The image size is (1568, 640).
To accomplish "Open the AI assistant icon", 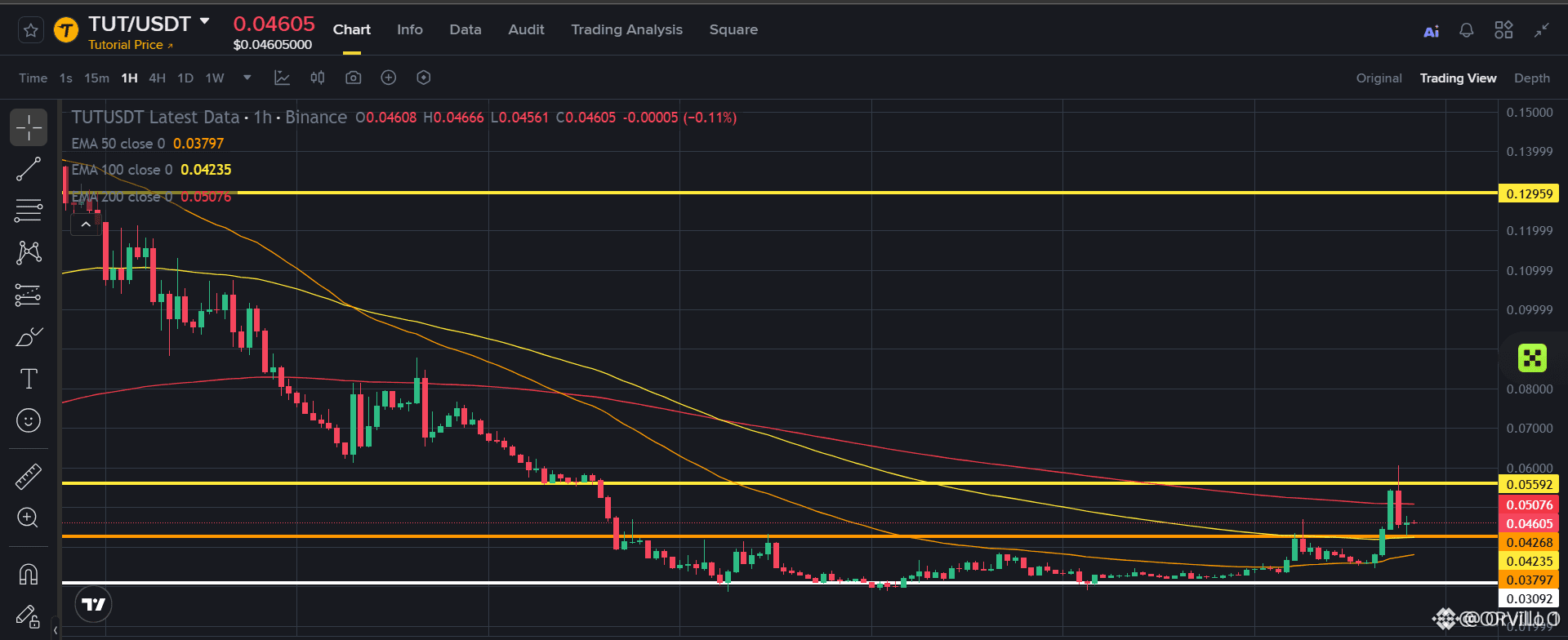I will [x=1431, y=31].
